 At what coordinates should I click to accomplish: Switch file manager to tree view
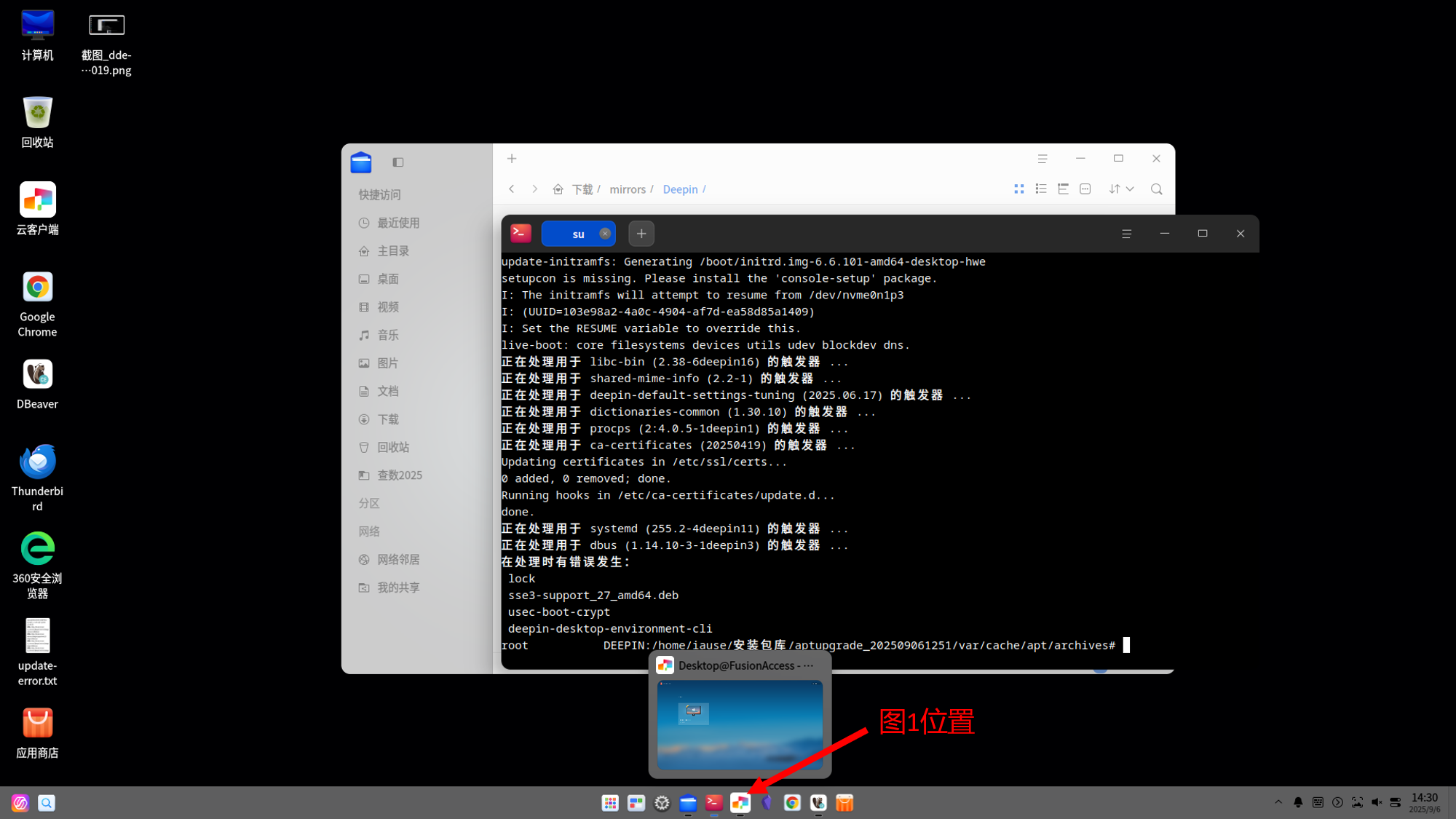[1063, 189]
